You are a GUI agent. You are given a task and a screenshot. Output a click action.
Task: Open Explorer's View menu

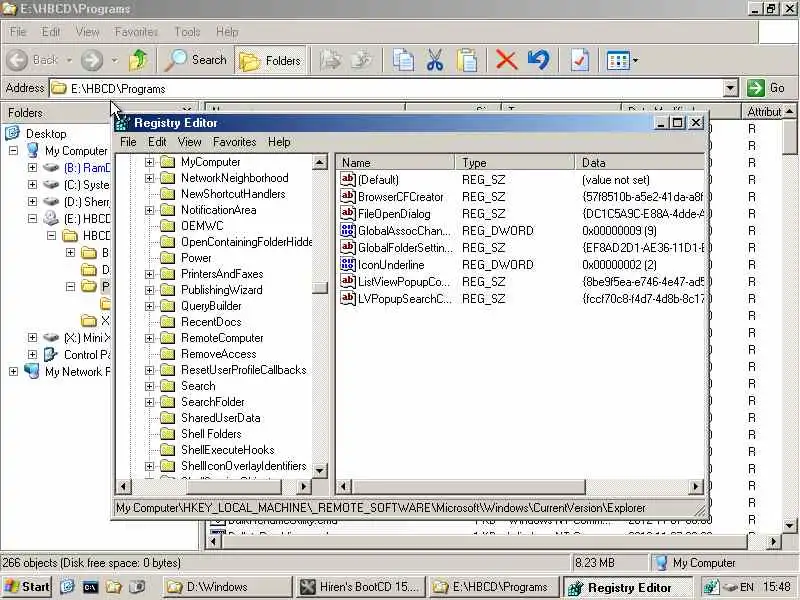[x=87, y=32]
